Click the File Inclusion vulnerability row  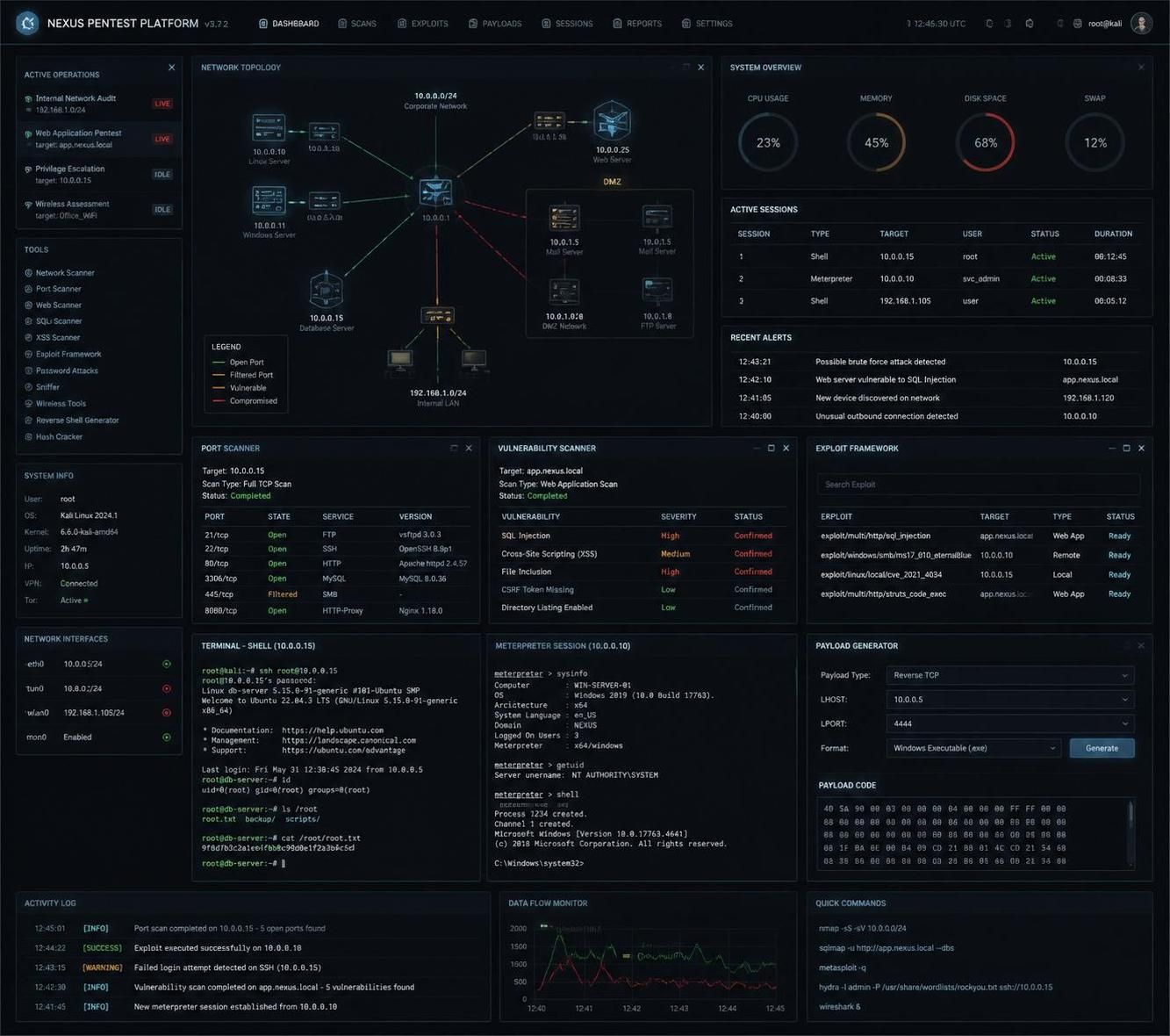[x=641, y=572]
